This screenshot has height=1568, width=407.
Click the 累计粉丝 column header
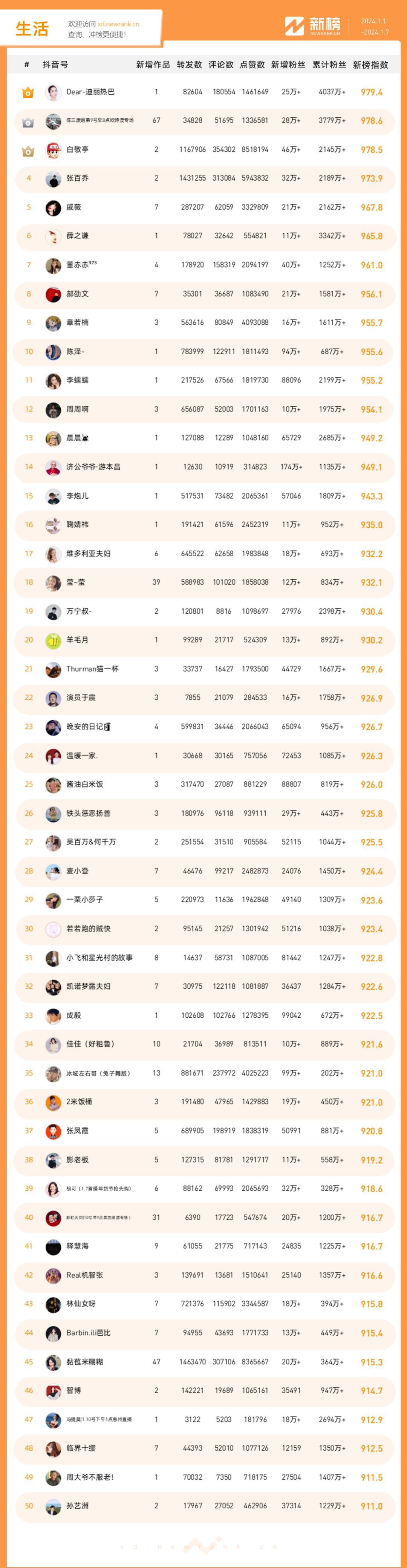(329, 65)
